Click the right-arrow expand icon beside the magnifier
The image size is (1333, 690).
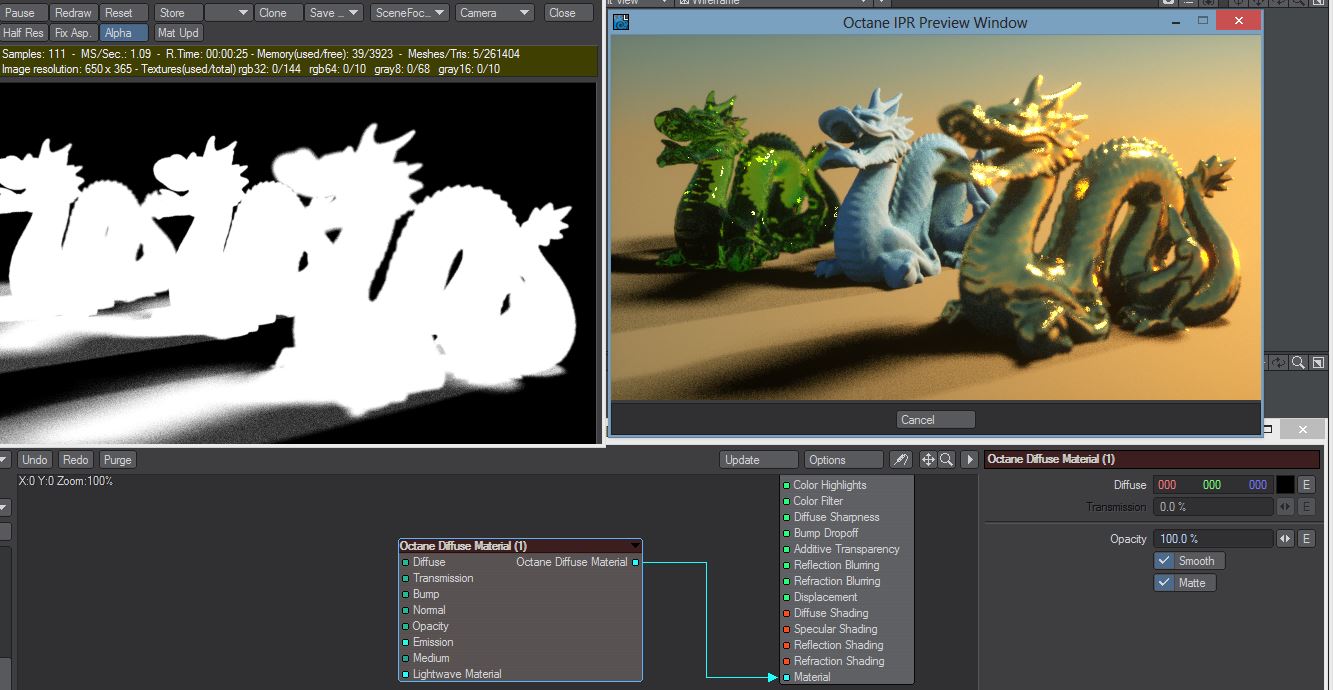(x=969, y=460)
